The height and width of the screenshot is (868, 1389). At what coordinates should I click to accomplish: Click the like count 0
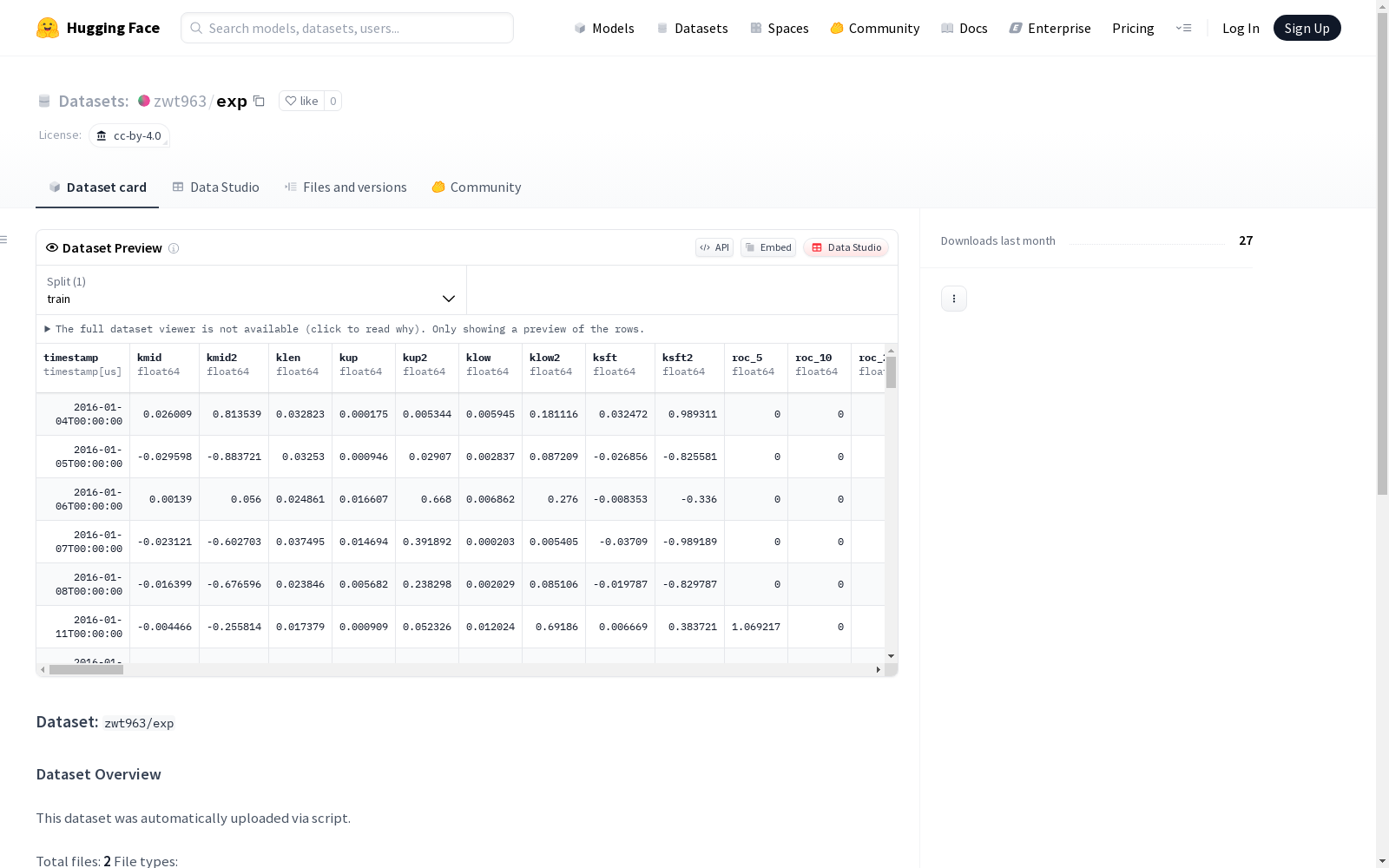tap(332, 101)
